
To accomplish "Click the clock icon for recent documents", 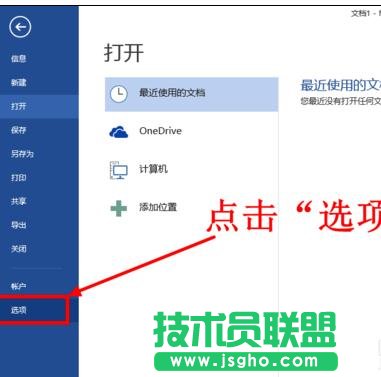I will pos(119,94).
